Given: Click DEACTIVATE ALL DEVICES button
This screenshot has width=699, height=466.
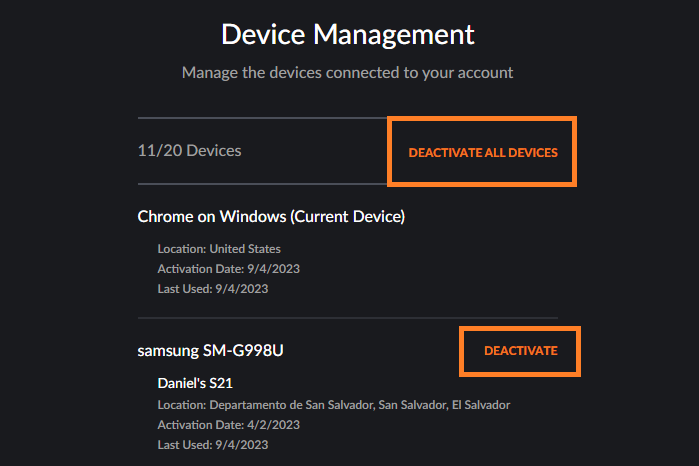Looking at the screenshot, I should click(483, 153).
